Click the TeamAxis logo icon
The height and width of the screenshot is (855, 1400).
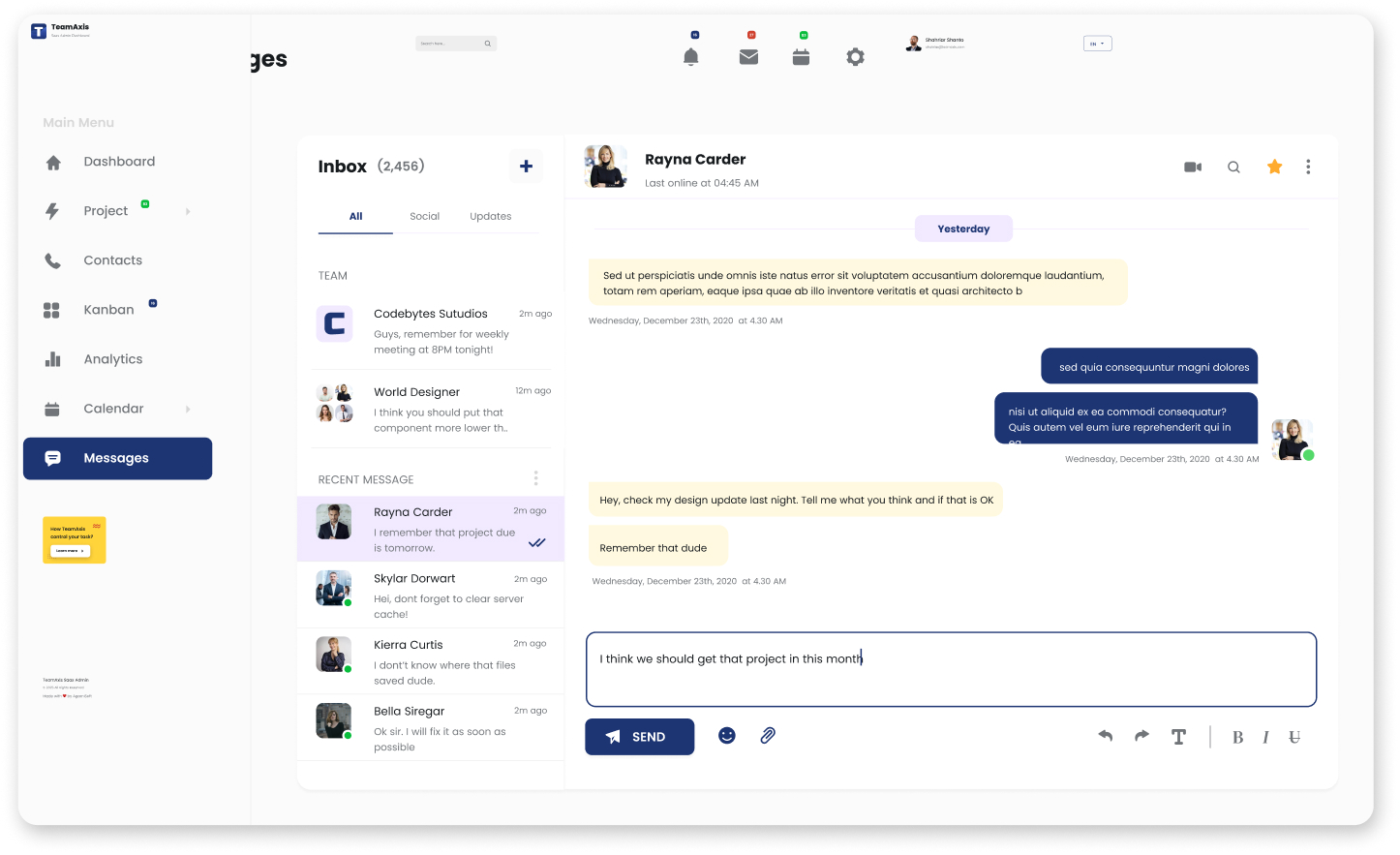click(39, 31)
